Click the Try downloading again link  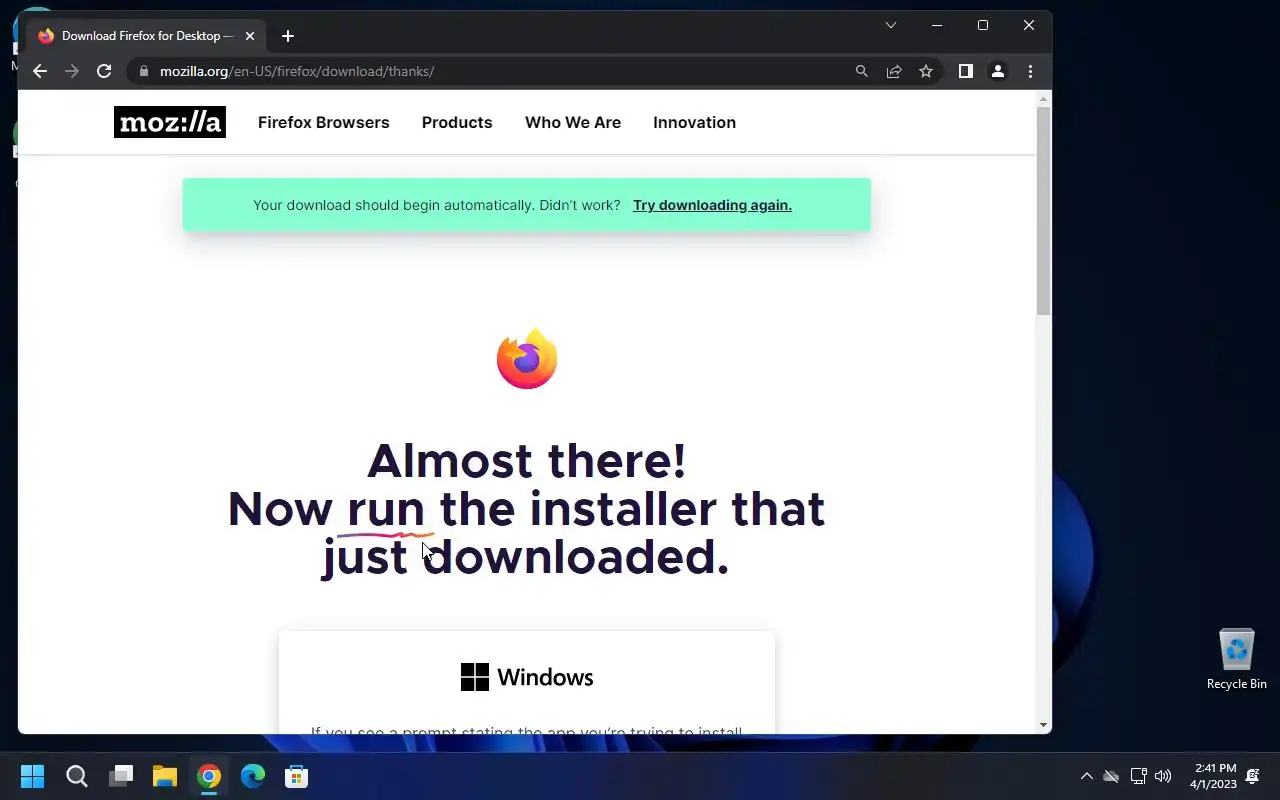pyautogui.click(x=712, y=205)
